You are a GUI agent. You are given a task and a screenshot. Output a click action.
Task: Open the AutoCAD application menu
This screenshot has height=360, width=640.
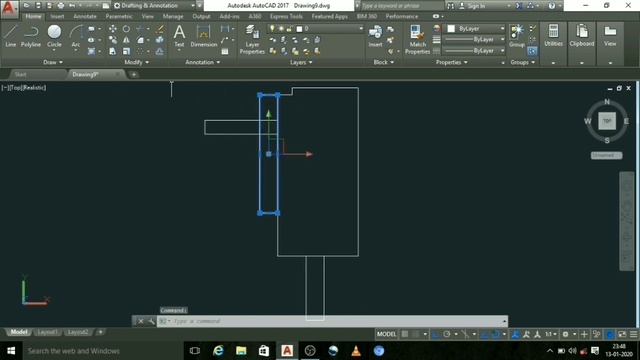(9, 8)
